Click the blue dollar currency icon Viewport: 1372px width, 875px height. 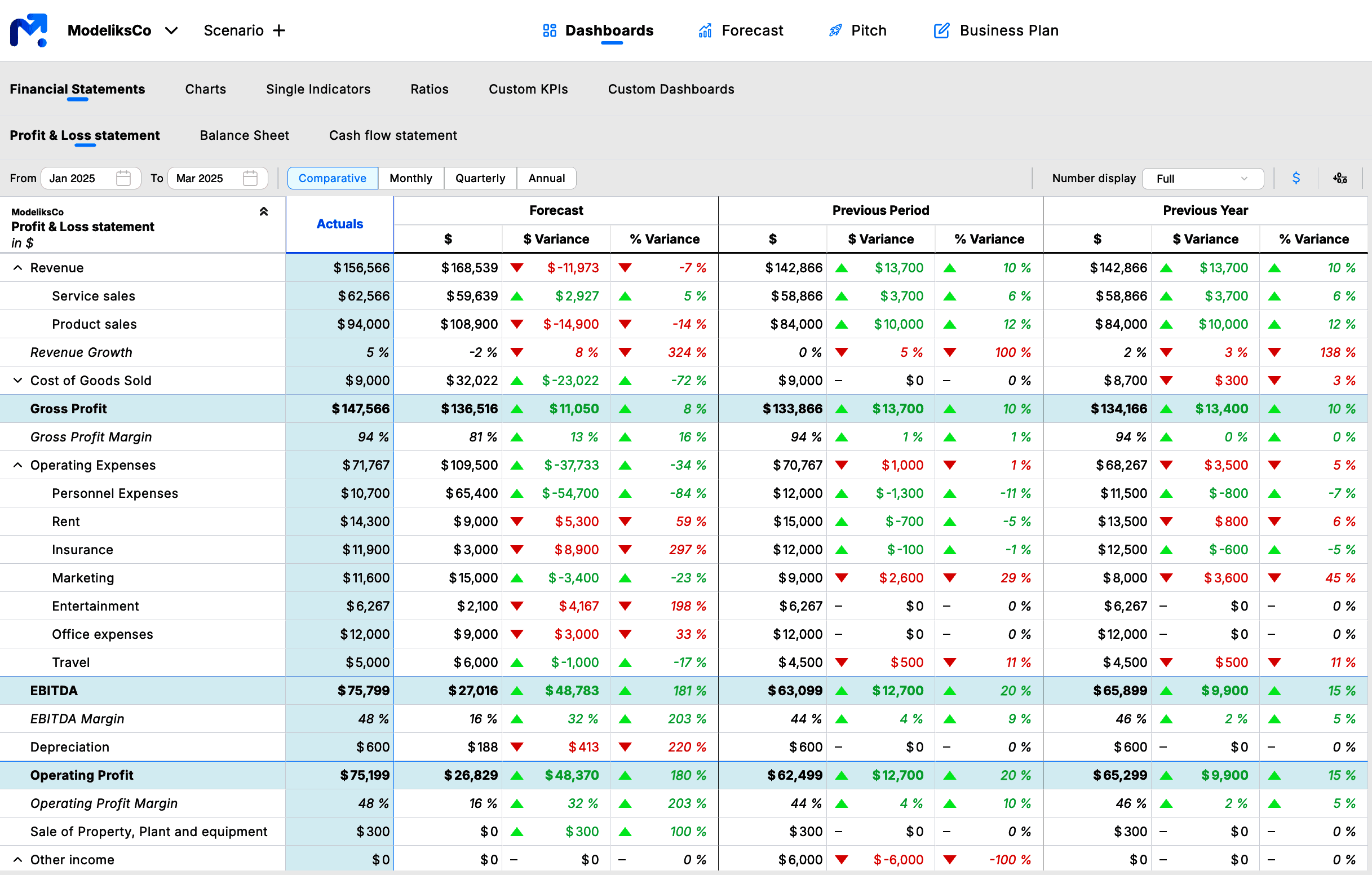point(1296,178)
